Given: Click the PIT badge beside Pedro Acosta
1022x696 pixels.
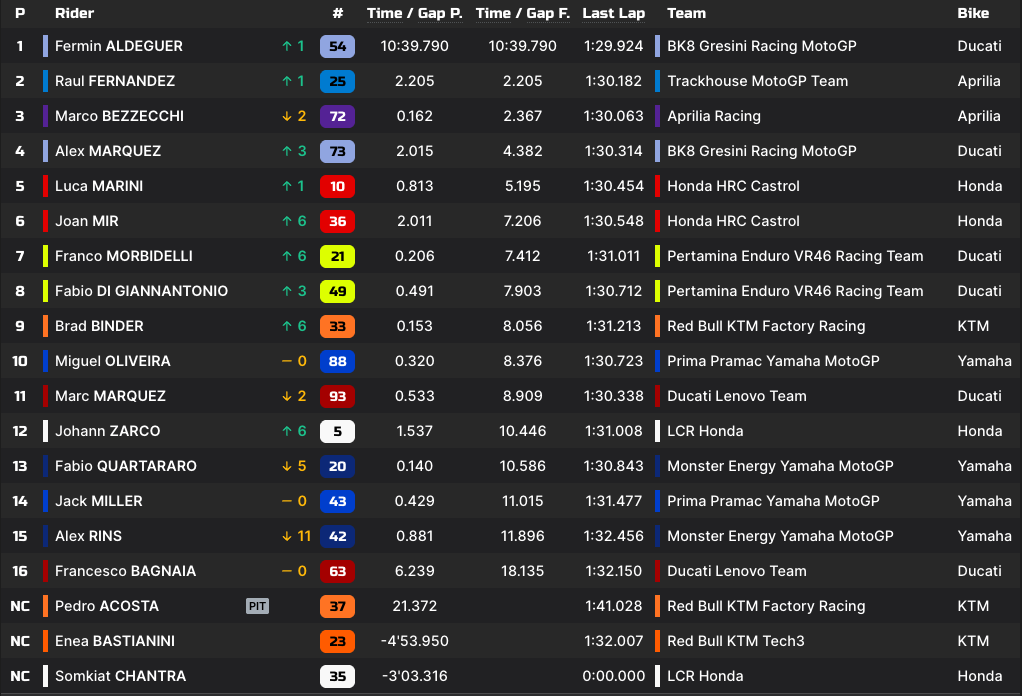Looking at the screenshot, I should (x=257, y=606).
